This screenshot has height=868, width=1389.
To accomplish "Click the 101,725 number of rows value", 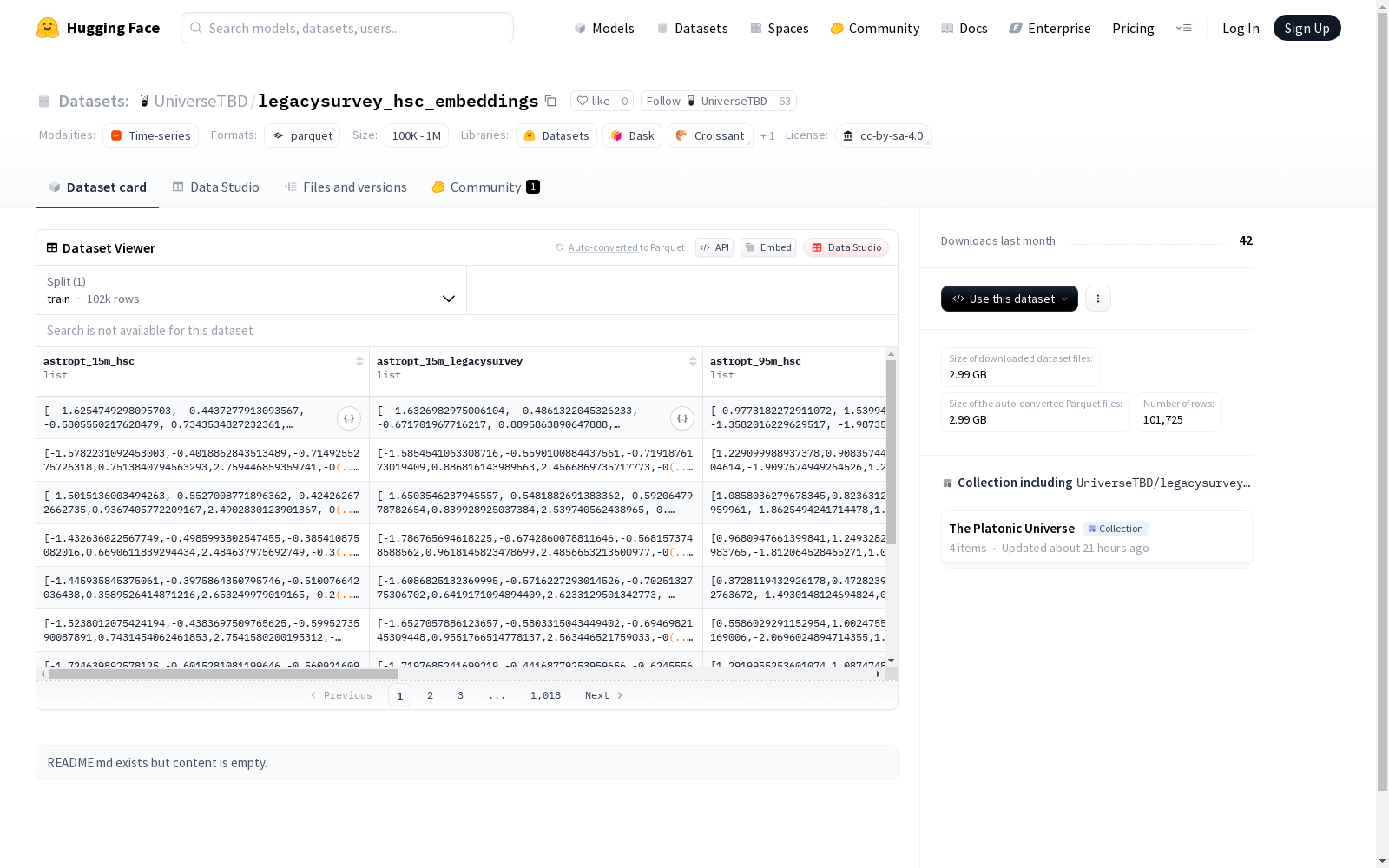I will pyautogui.click(x=1162, y=419).
